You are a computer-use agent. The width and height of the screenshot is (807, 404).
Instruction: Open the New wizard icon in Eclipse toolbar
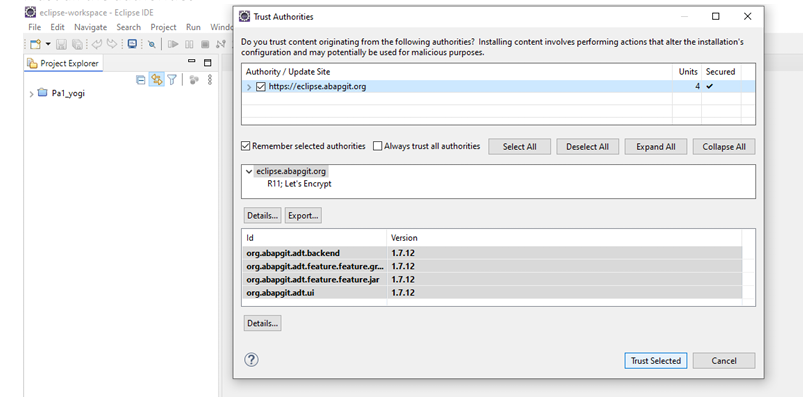35,44
